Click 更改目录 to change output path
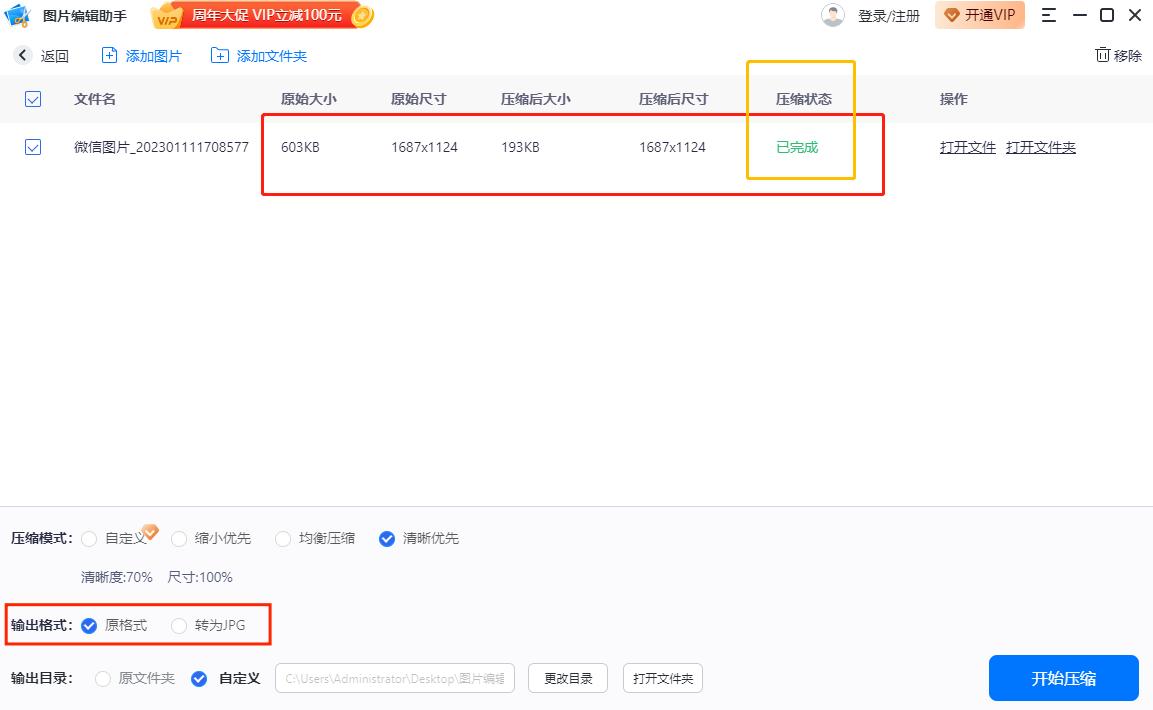 567,678
